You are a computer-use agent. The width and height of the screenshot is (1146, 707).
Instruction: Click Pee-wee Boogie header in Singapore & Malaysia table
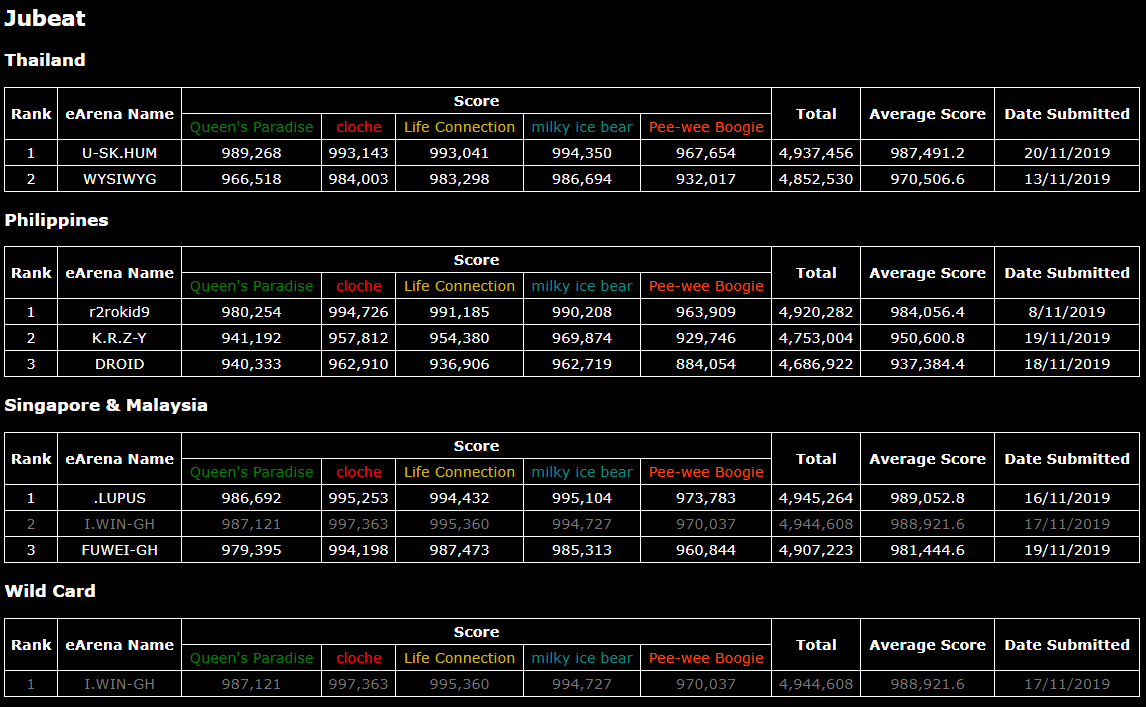tap(706, 472)
